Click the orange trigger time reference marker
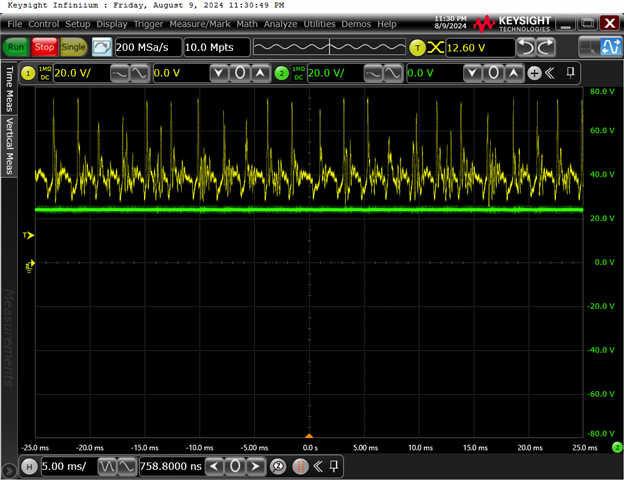The image size is (624, 480). point(309,436)
